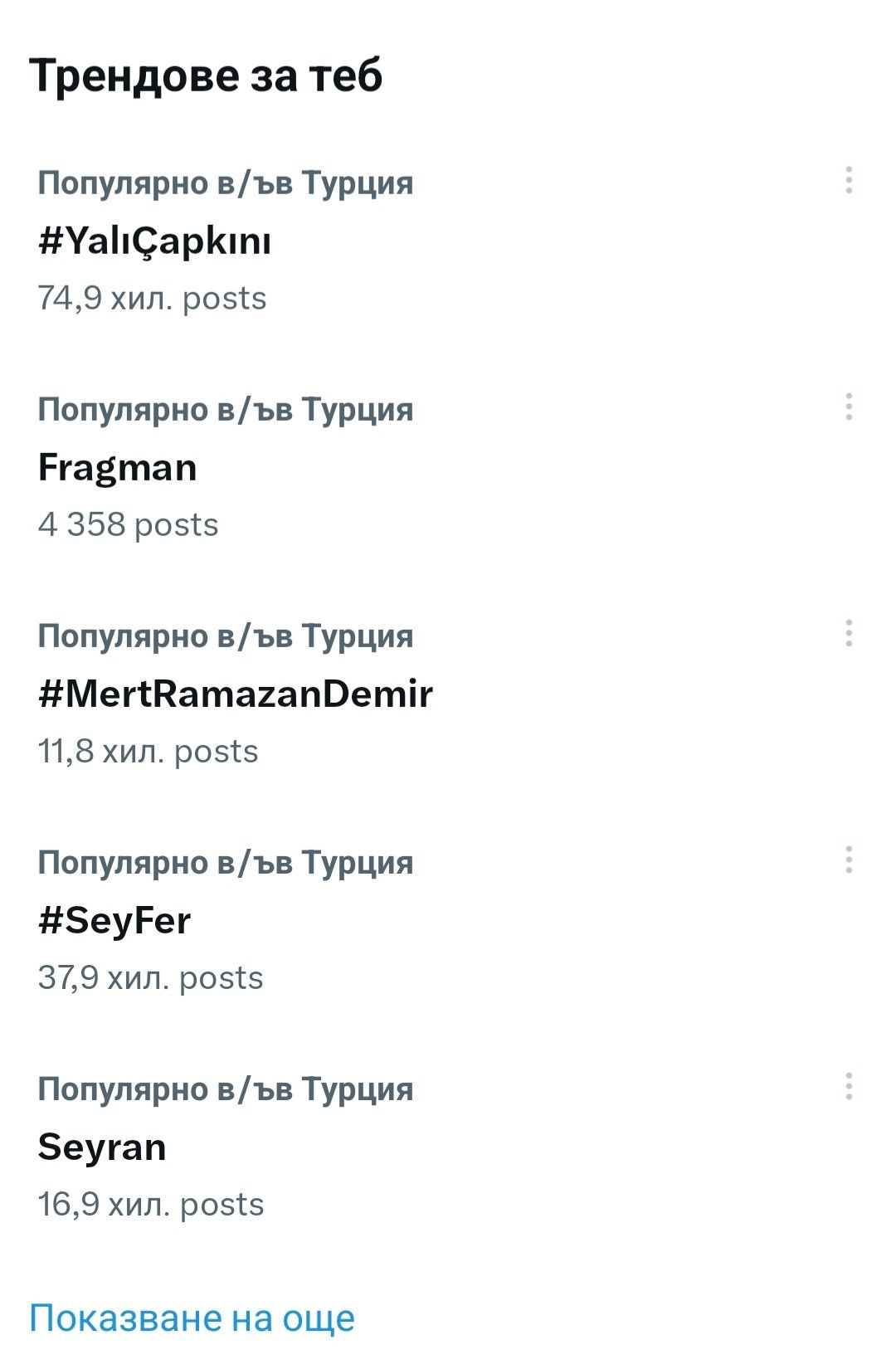Click the '4 358 posts' count
This screenshot has width=896, height=1364.
(128, 525)
